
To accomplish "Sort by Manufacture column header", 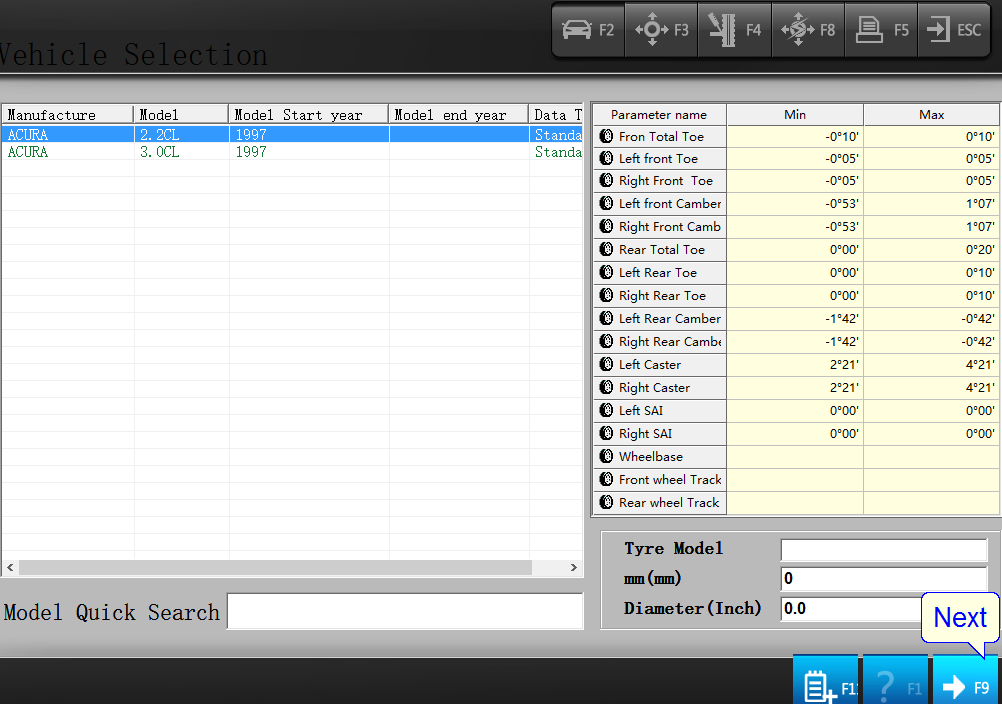I will pyautogui.click(x=67, y=115).
